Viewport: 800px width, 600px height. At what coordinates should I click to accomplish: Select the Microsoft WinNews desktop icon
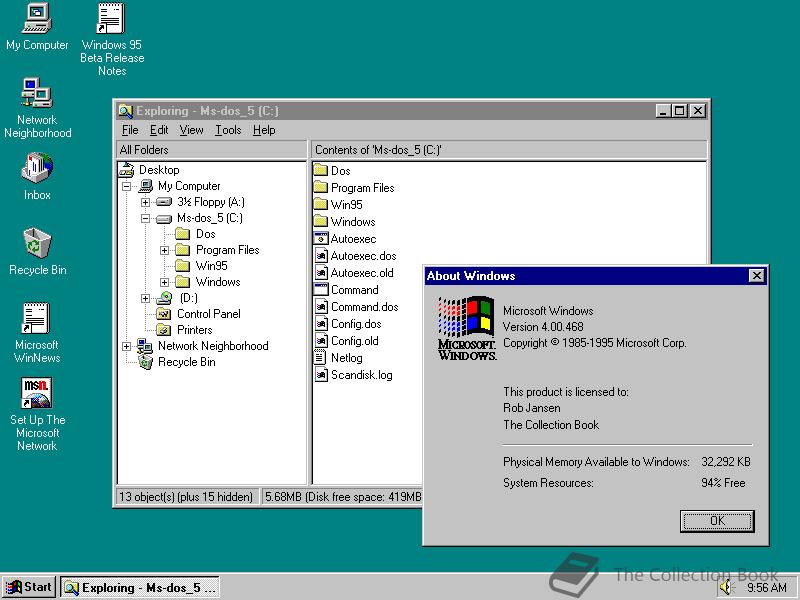click(x=37, y=333)
